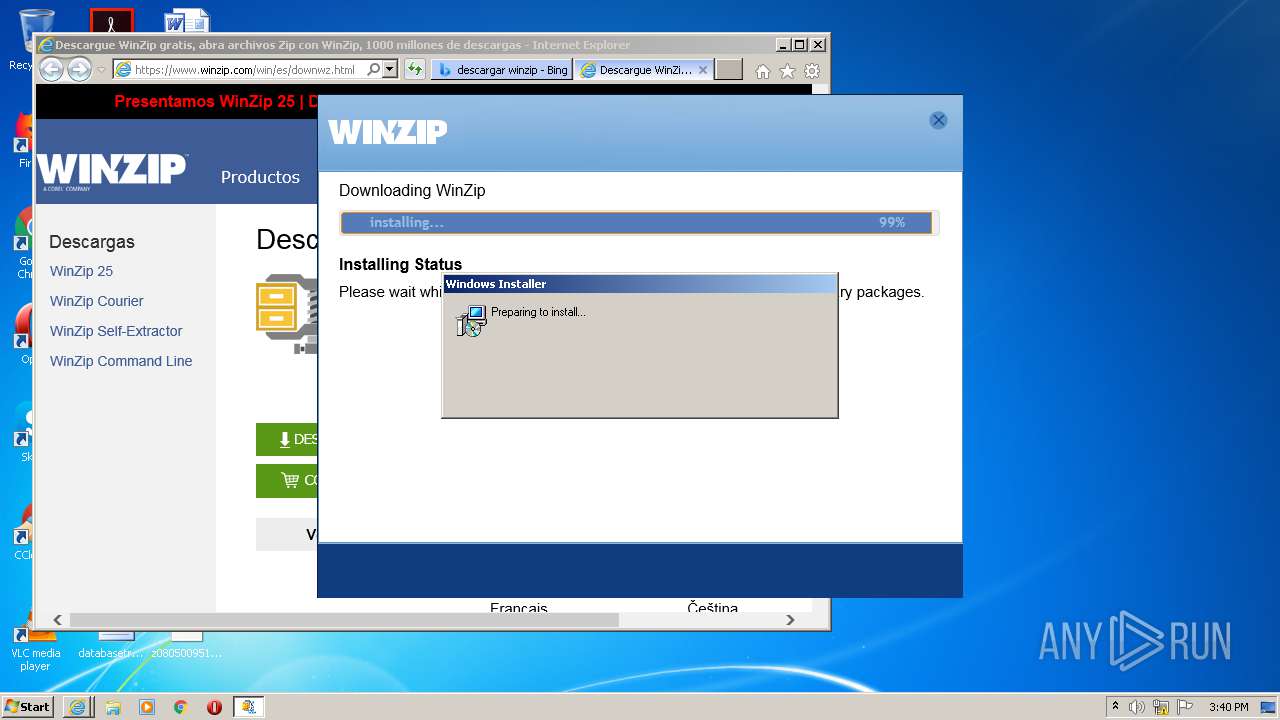Click the green shopping cart buy button
1280x720 pixels.
(x=287, y=480)
